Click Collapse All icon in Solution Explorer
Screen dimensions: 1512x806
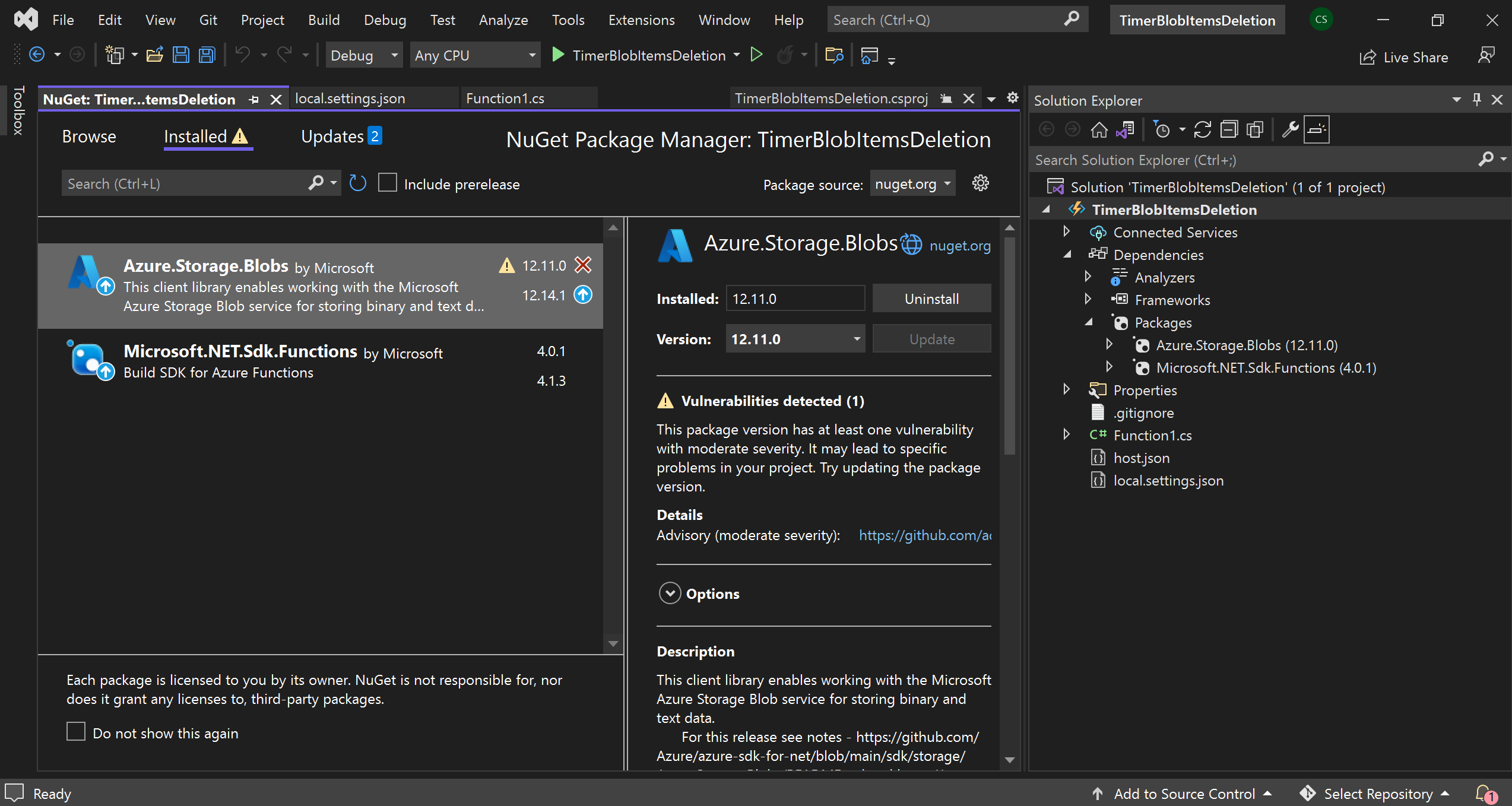point(1229,129)
